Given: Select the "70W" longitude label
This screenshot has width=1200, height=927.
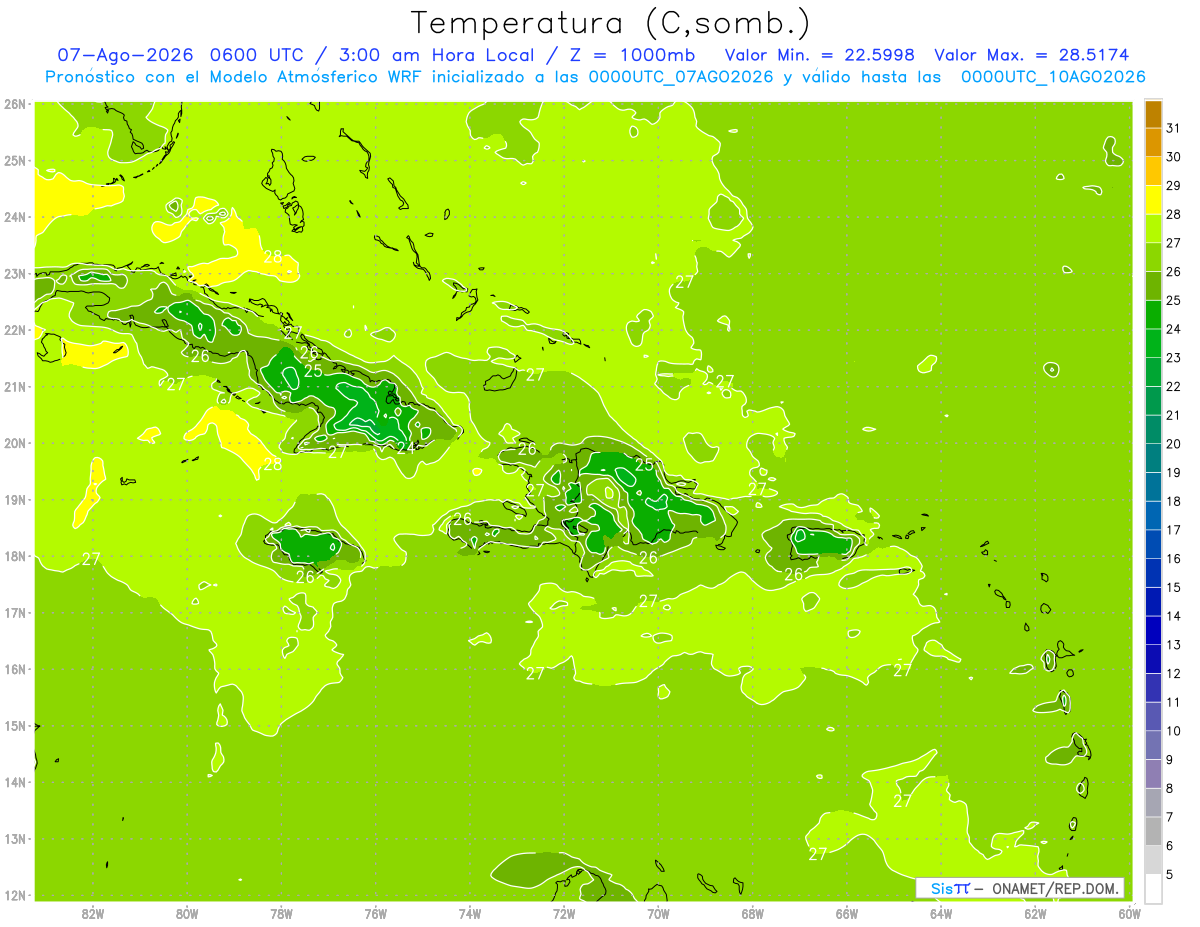Looking at the screenshot, I should (658, 914).
